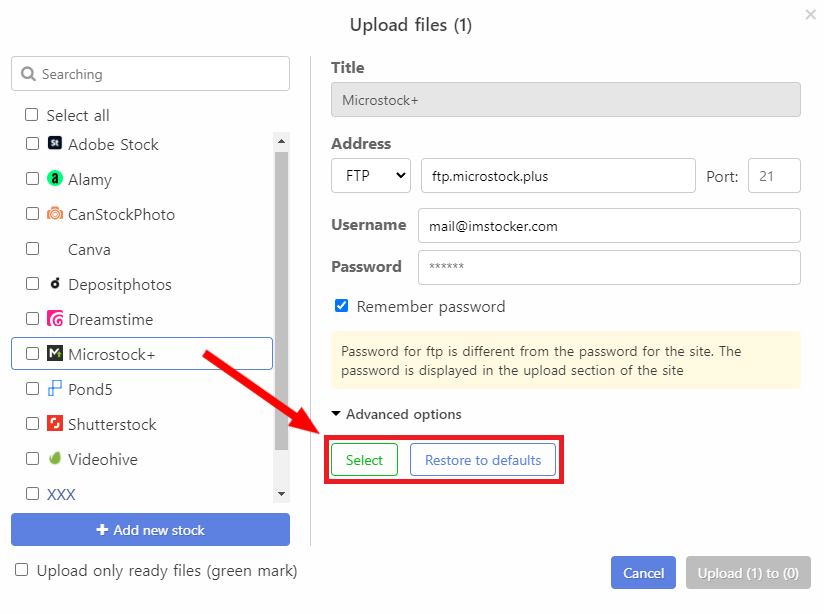Tick the Depositphotos checkbox
The width and height of the screenshot is (824, 614).
[x=33, y=284]
